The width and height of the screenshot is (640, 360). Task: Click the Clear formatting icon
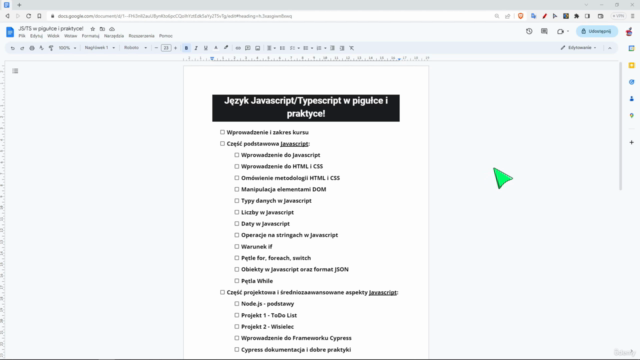tap(351, 48)
